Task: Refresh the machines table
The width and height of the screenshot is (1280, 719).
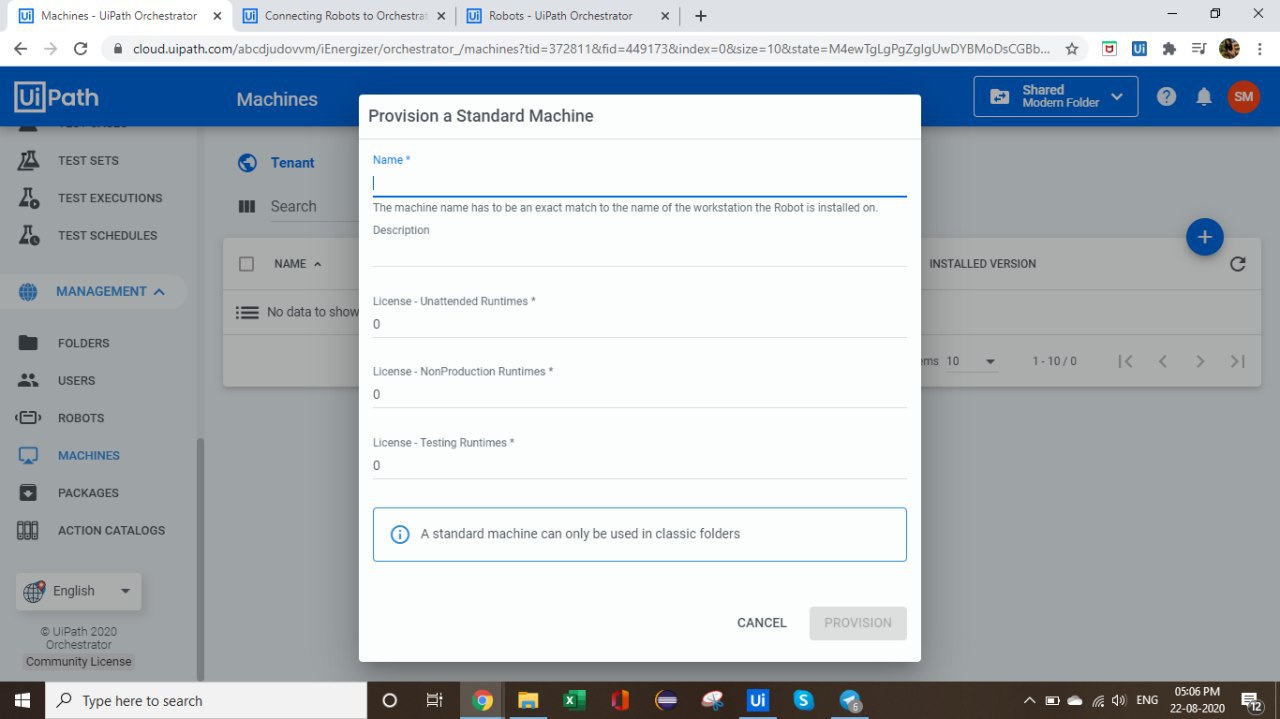Action: pos(1237,264)
